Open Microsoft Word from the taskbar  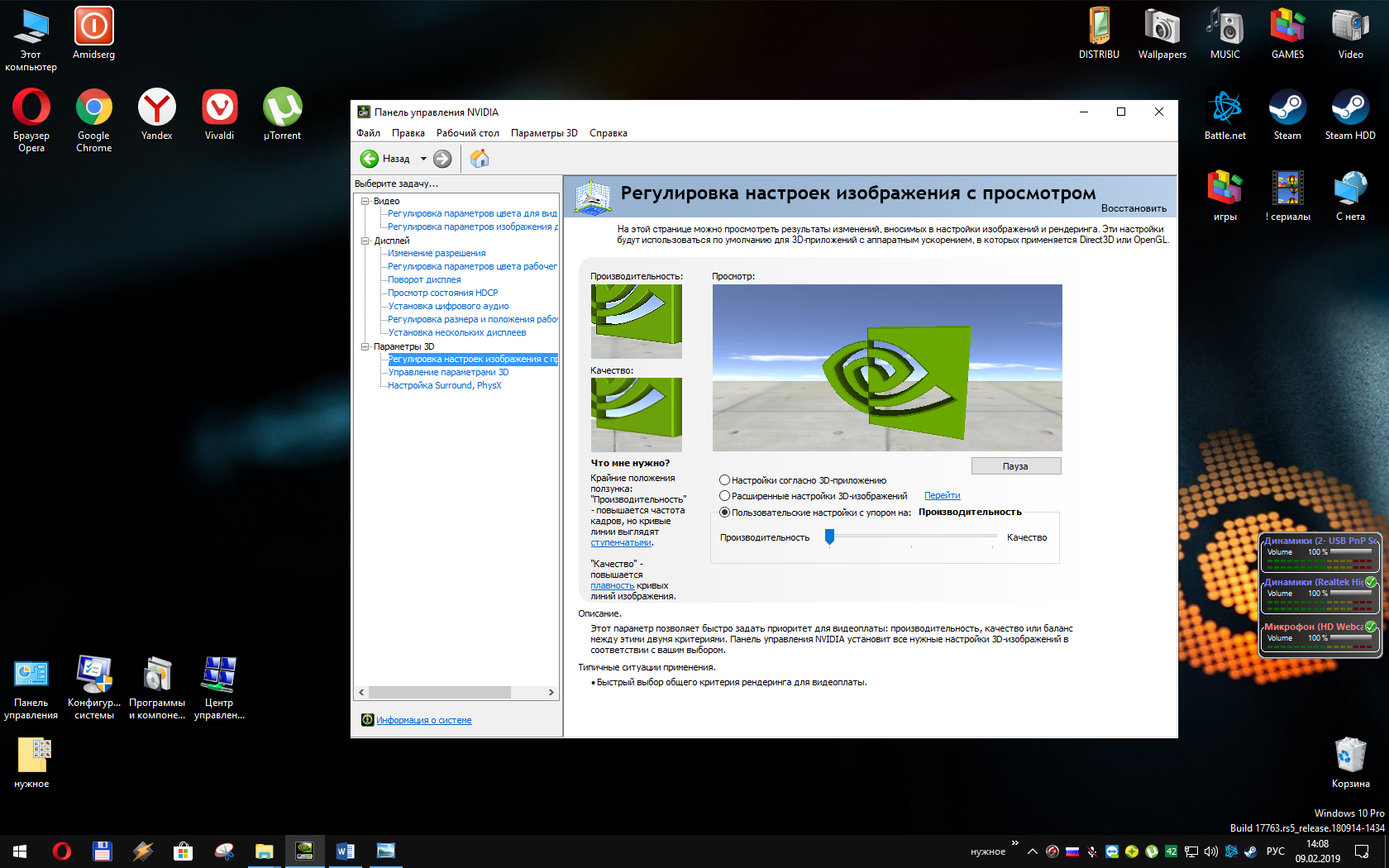click(x=346, y=851)
